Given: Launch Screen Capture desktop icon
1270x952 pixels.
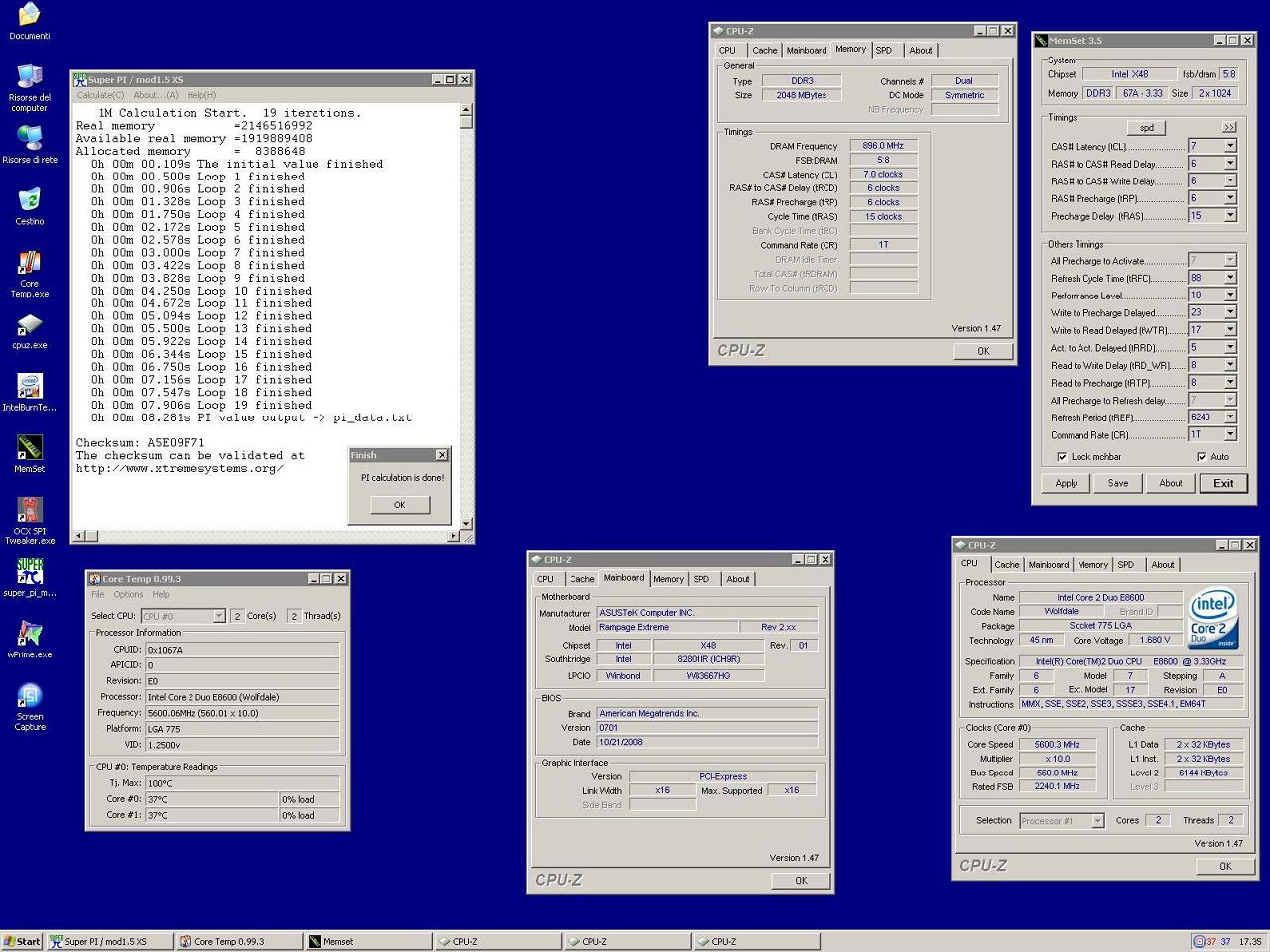Looking at the screenshot, I should coord(29,707).
